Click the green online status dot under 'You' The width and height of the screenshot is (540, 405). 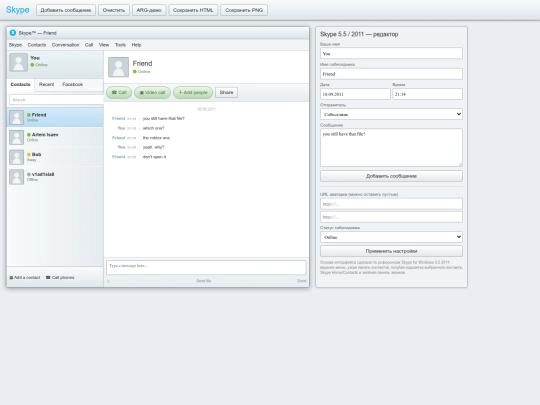(x=32, y=65)
